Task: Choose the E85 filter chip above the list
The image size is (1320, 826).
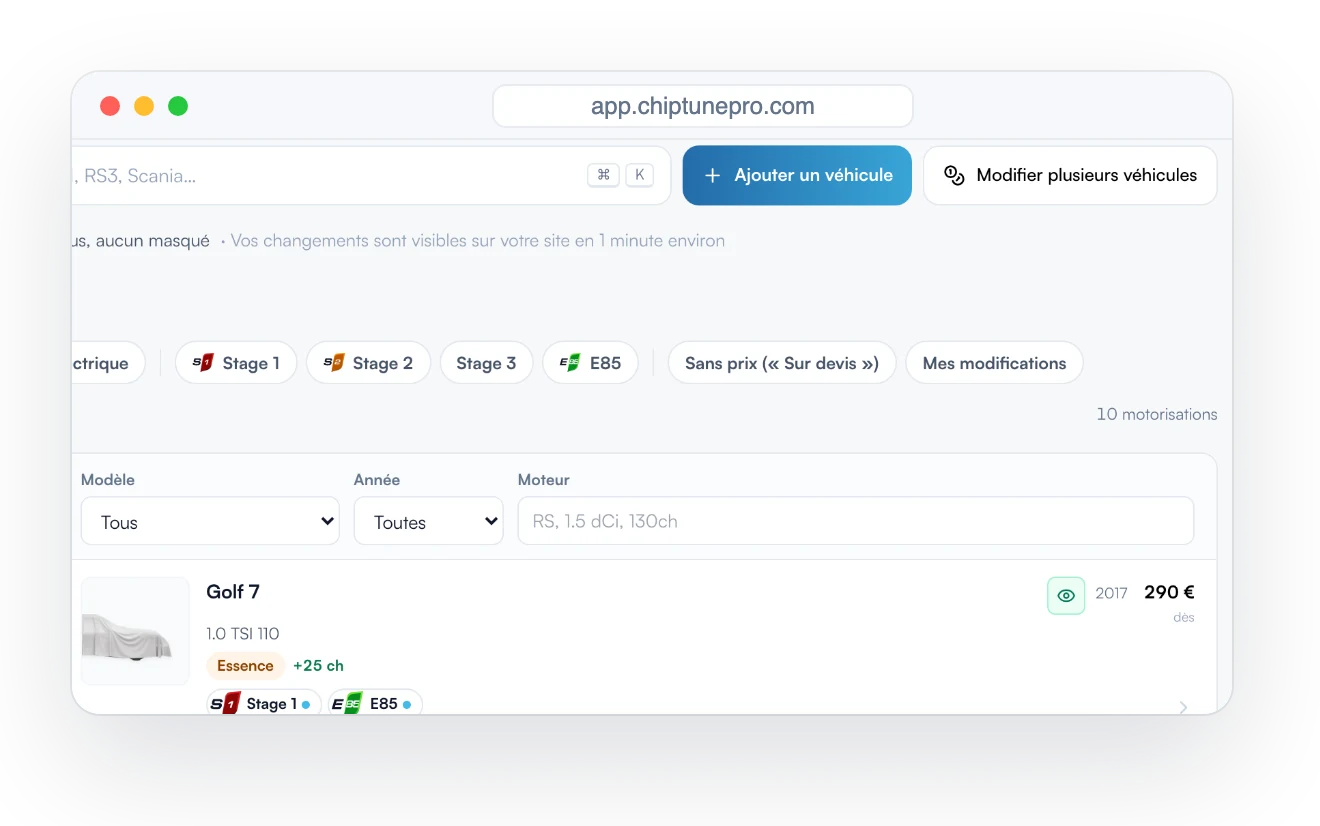Action: pyautogui.click(x=590, y=363)
